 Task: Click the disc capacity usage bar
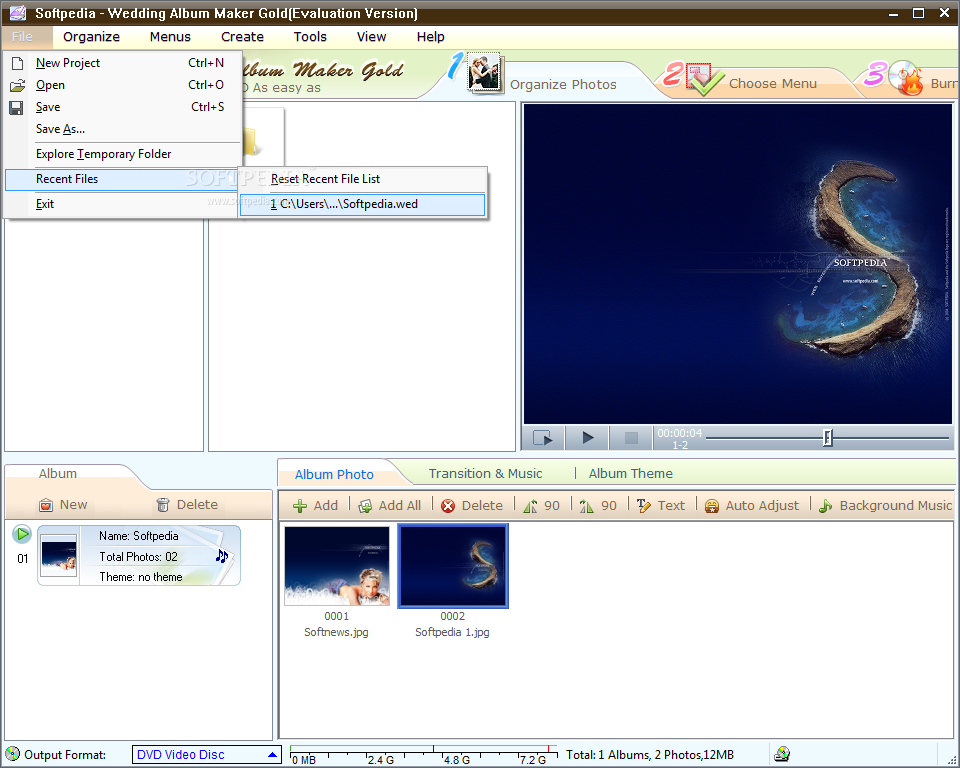coord(423,755)
